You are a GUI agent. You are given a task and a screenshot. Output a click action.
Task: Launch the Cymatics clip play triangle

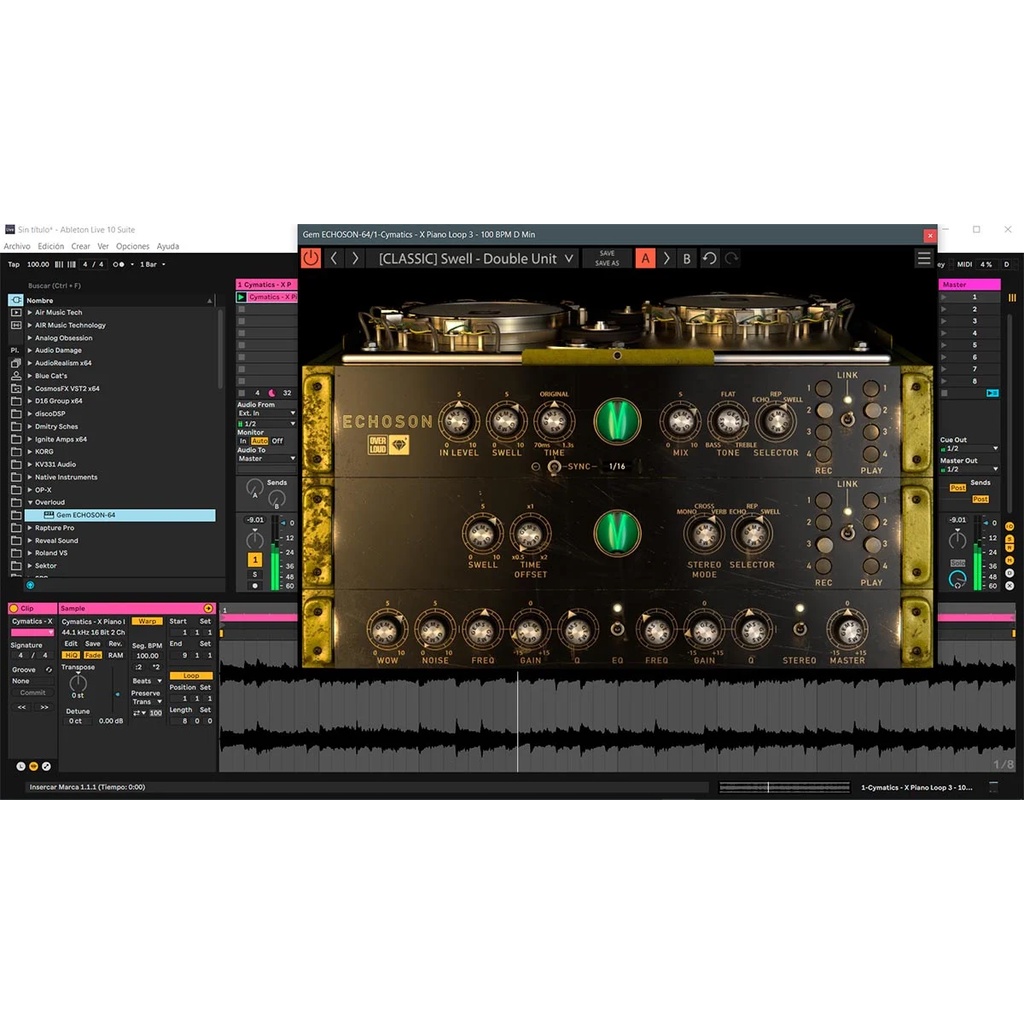(x=241, y=297)
